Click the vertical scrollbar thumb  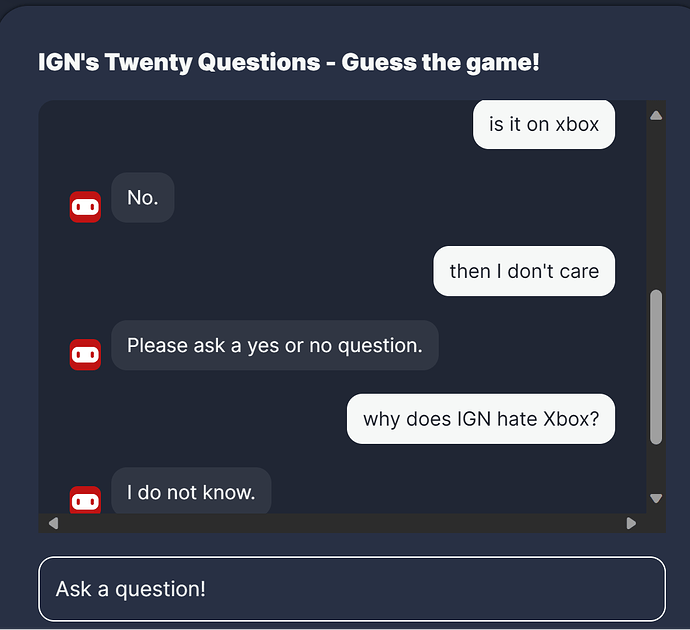(656, 367)
